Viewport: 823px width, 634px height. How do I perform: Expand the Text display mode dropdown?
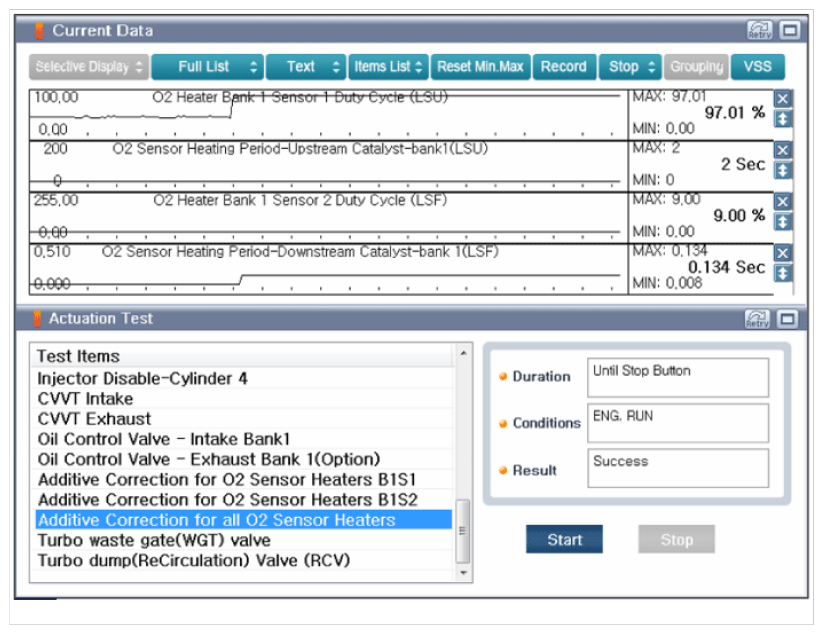coord(305,67)
